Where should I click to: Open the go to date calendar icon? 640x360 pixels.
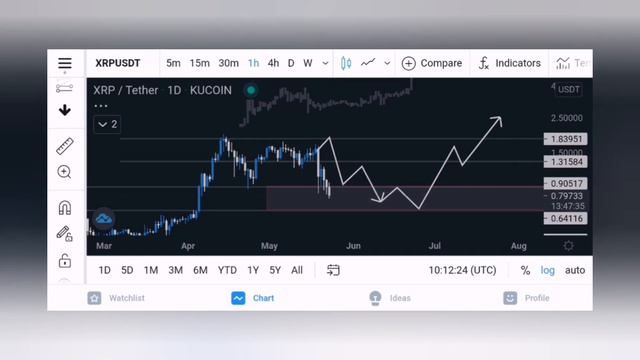click(333, 270)
